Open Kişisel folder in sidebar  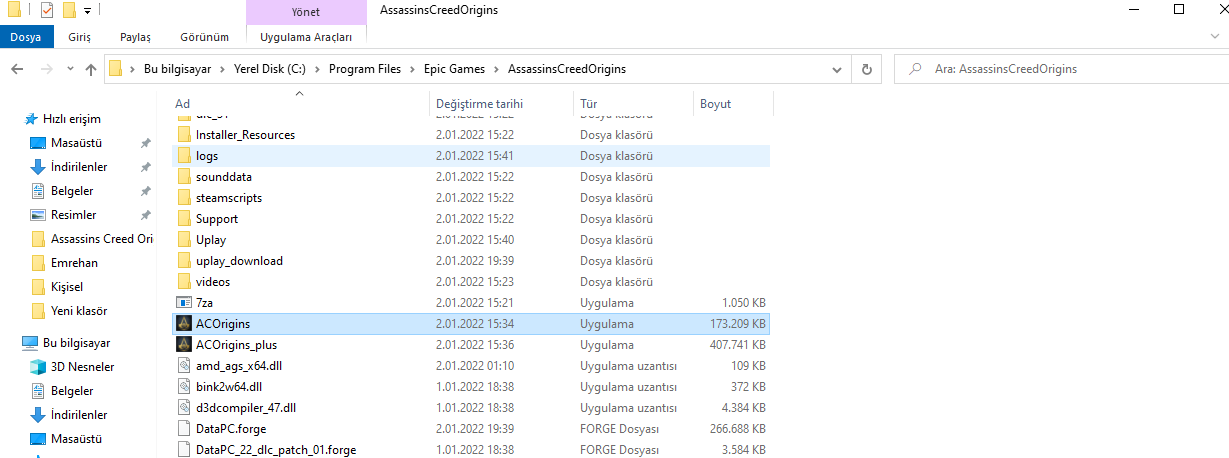(66, 287)
